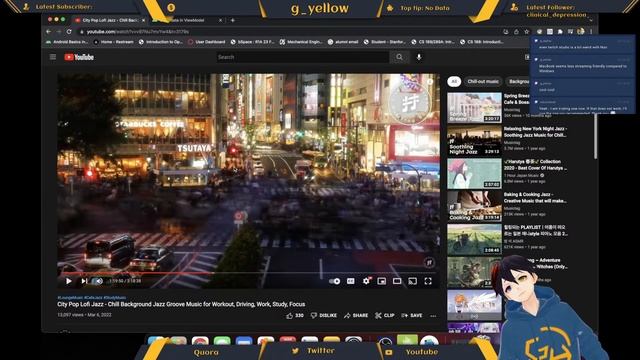Viewport: 640px width, 360px height.
Task: Skip to next video in player
Action: (x=84, y=281)
